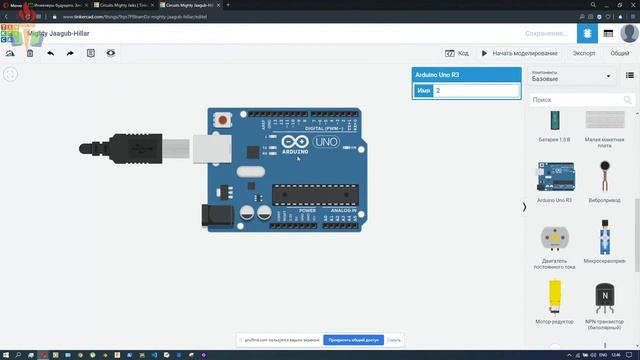Open the Opera Меню button
The height and width of the screenshot is (360, 640).
(12, 5)
